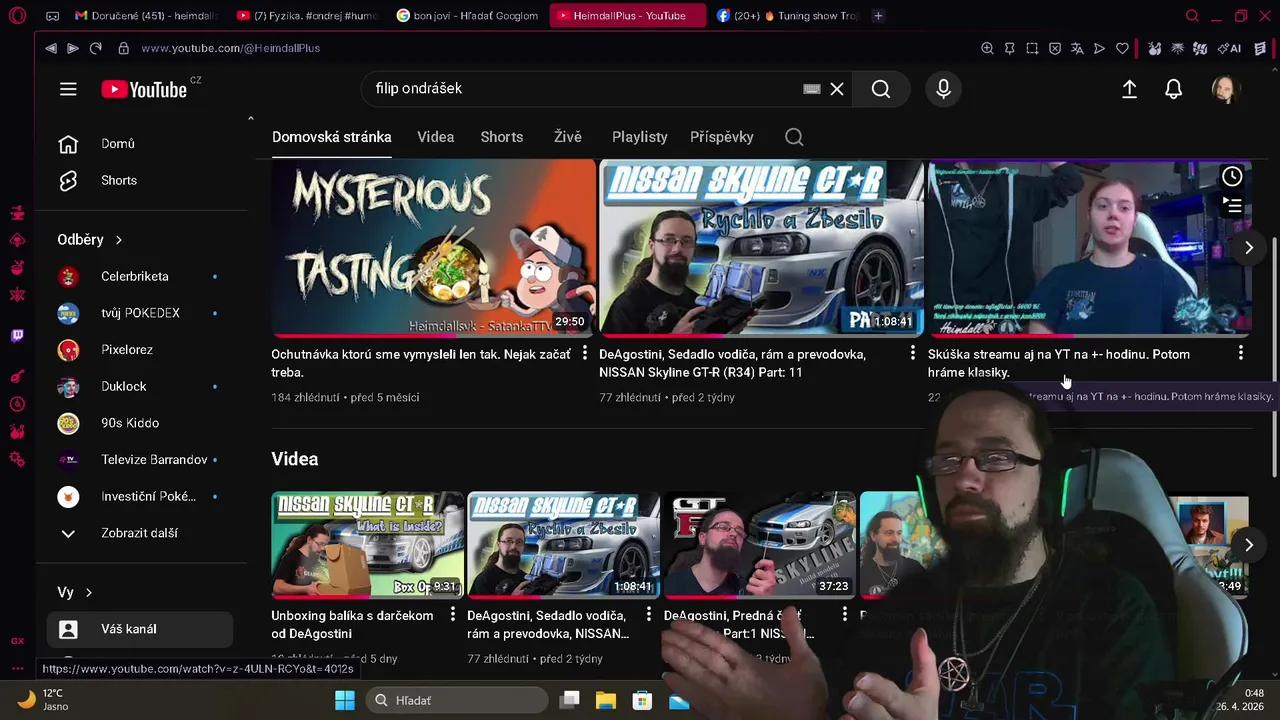Switch to the Tuning show Facebook tab
The width and height of the screenshot is (1280, 720).
coord(787,16)
